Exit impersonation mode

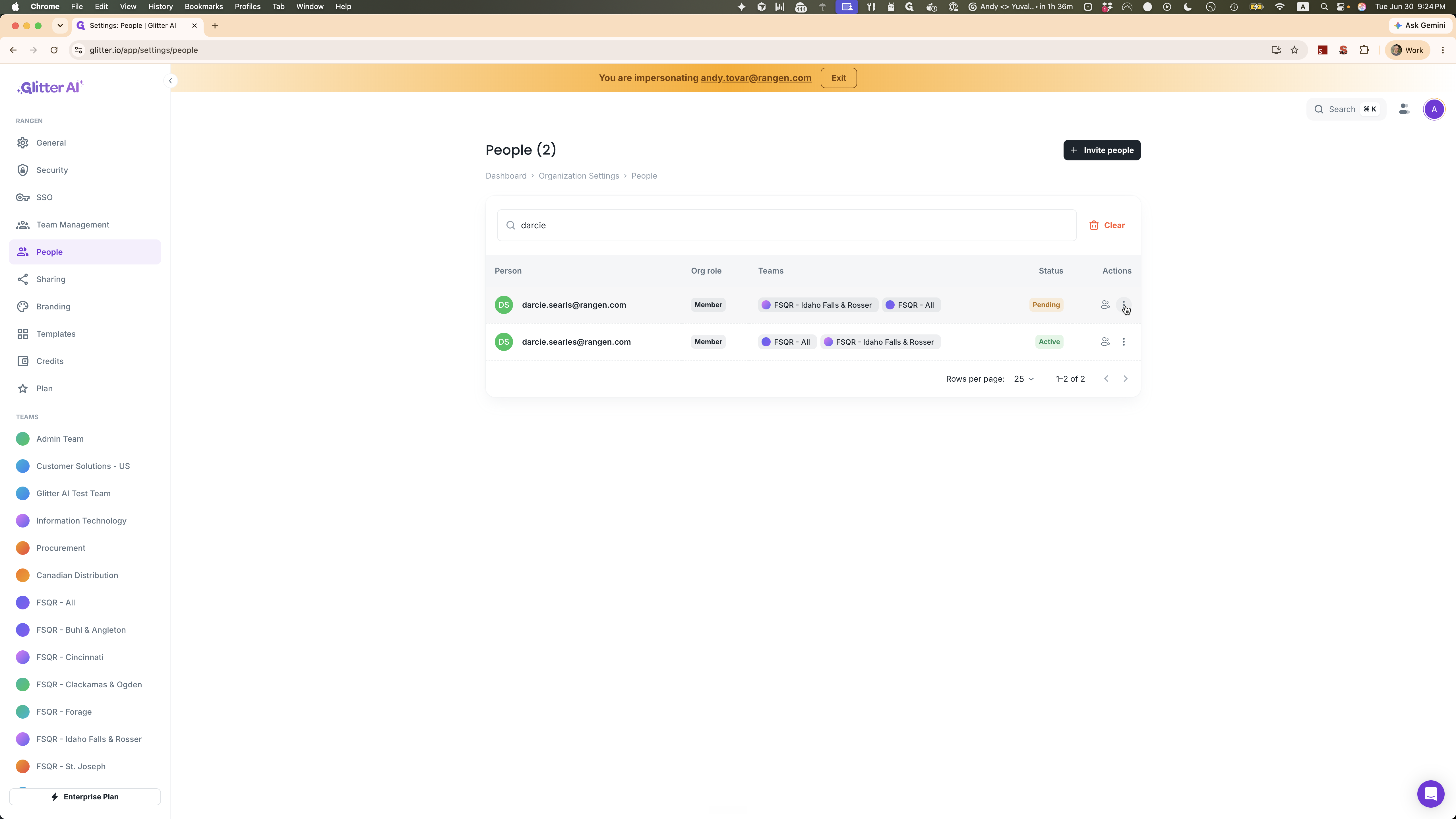tap(838, 78)
